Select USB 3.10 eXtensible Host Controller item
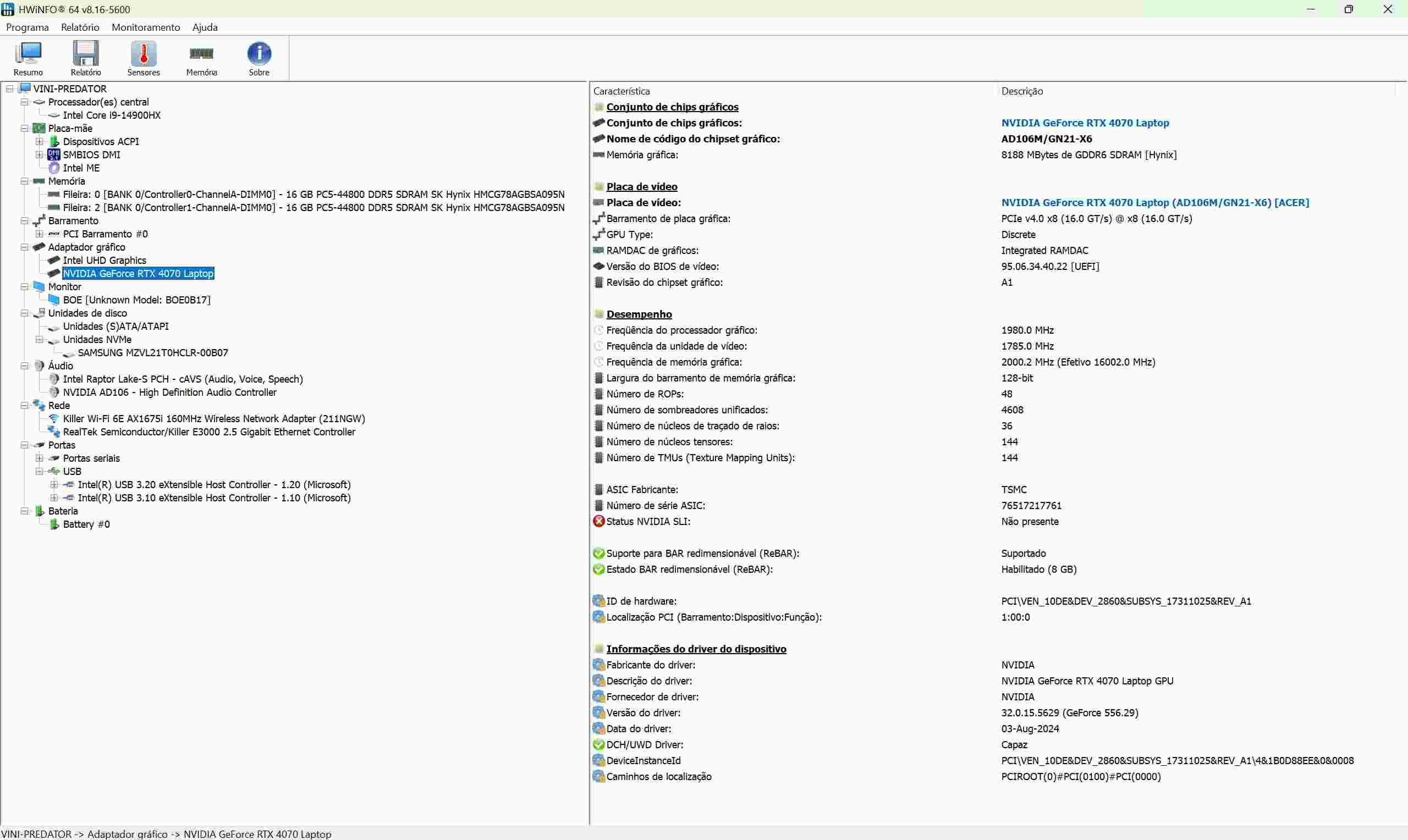This screenshot has height=840, width=1408. [214, 498]
